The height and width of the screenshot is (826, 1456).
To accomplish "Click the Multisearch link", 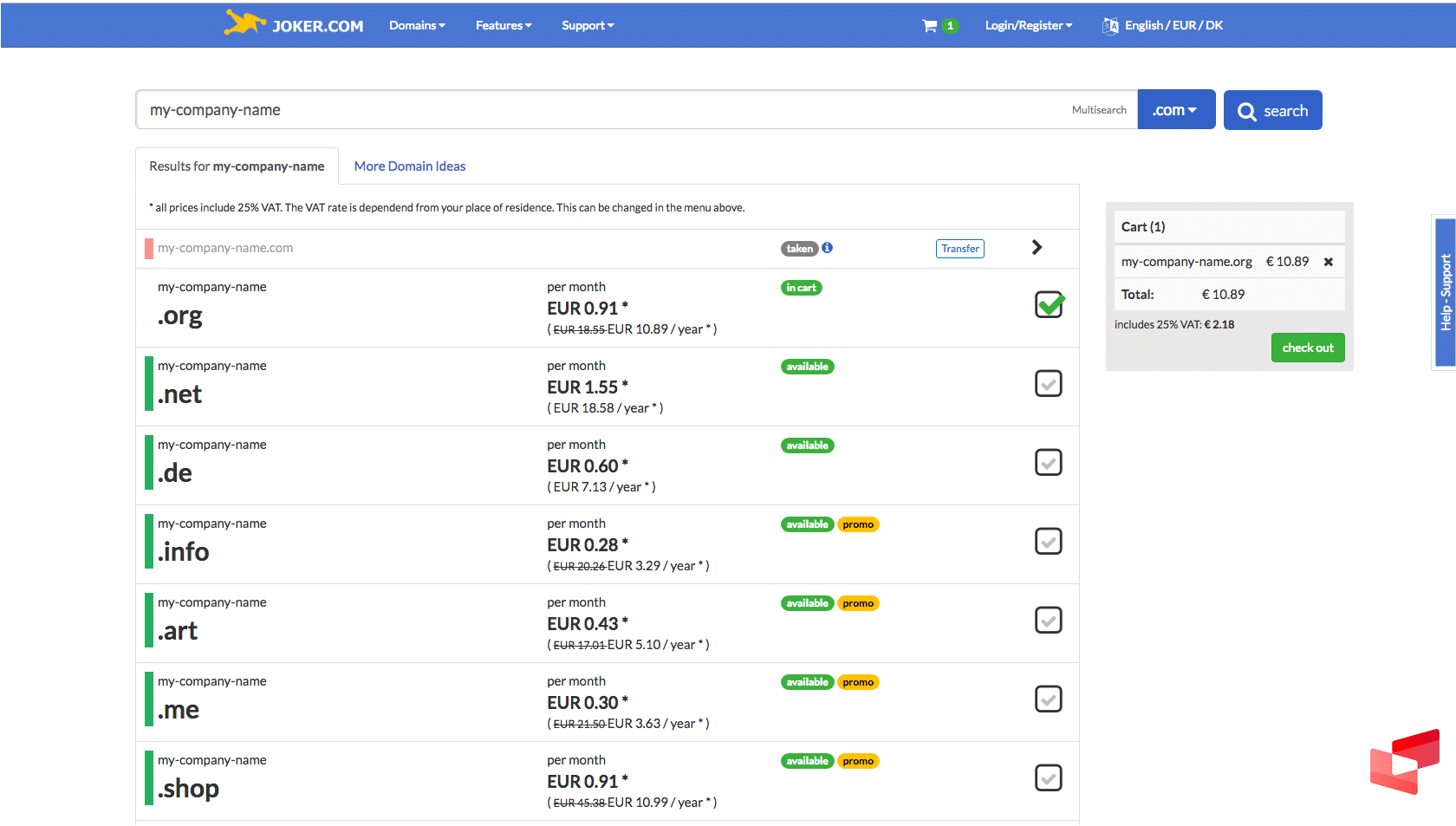I will pos(1099,110).
